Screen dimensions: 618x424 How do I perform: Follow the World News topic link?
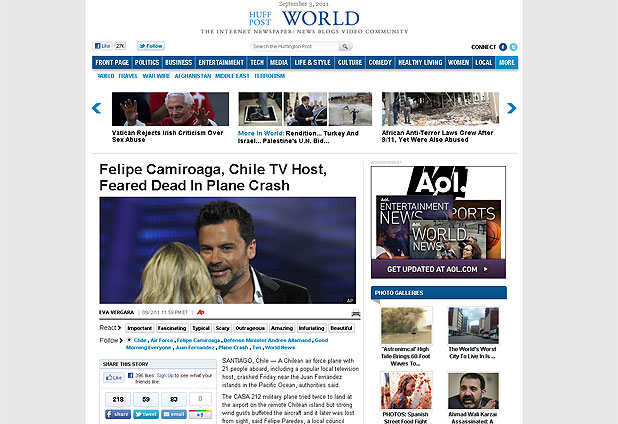click(280, 348)
